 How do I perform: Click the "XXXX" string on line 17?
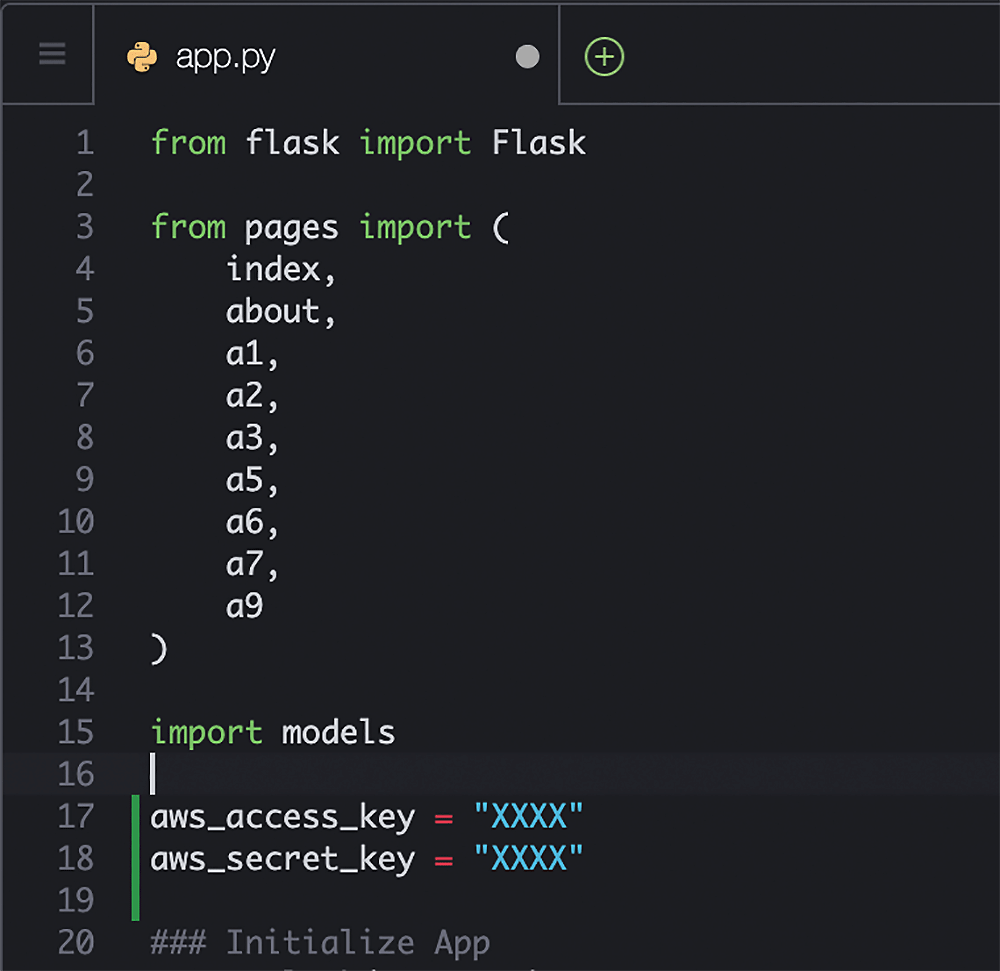click(529, 816)
